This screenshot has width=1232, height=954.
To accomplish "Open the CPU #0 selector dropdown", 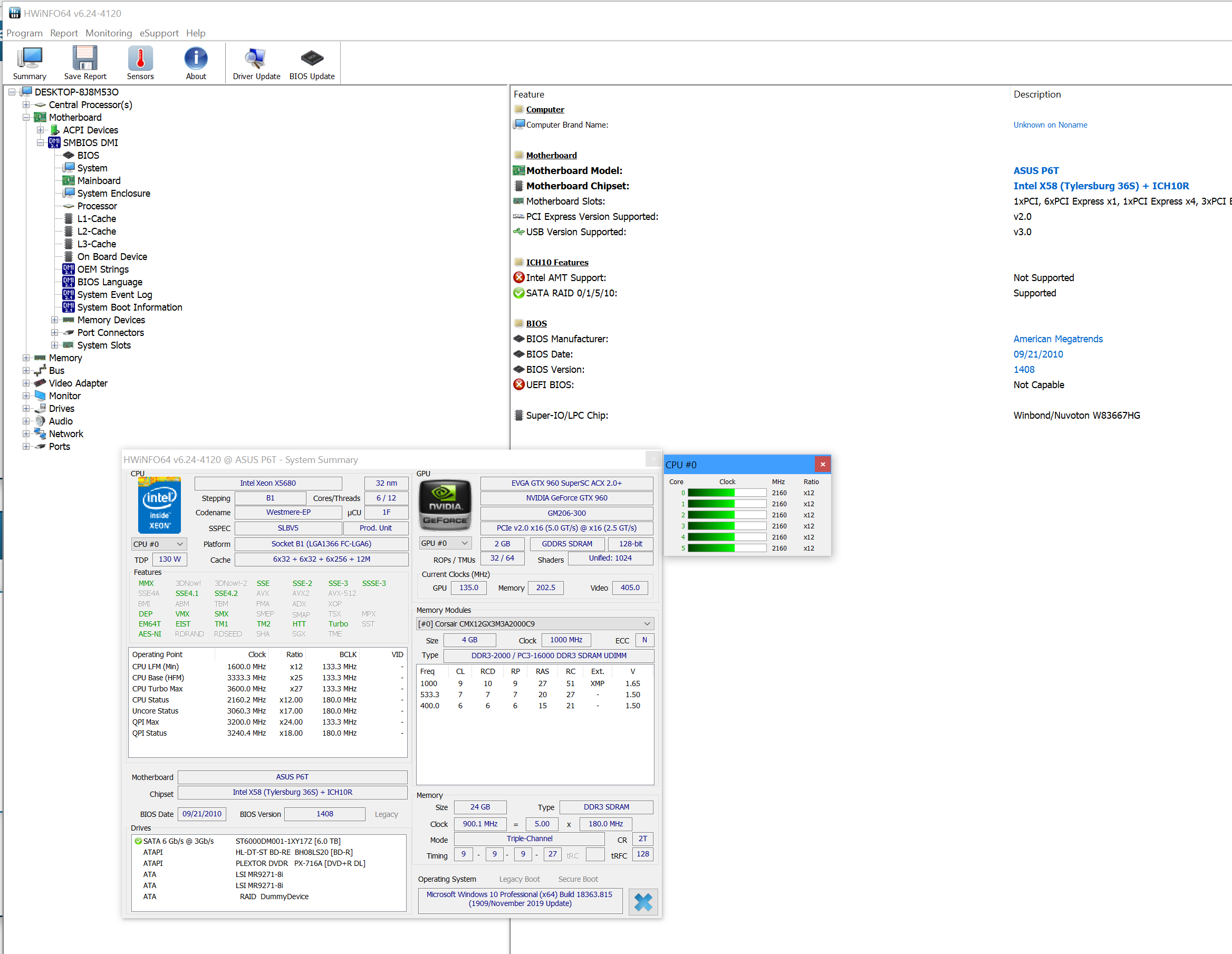I will [159, 544].
